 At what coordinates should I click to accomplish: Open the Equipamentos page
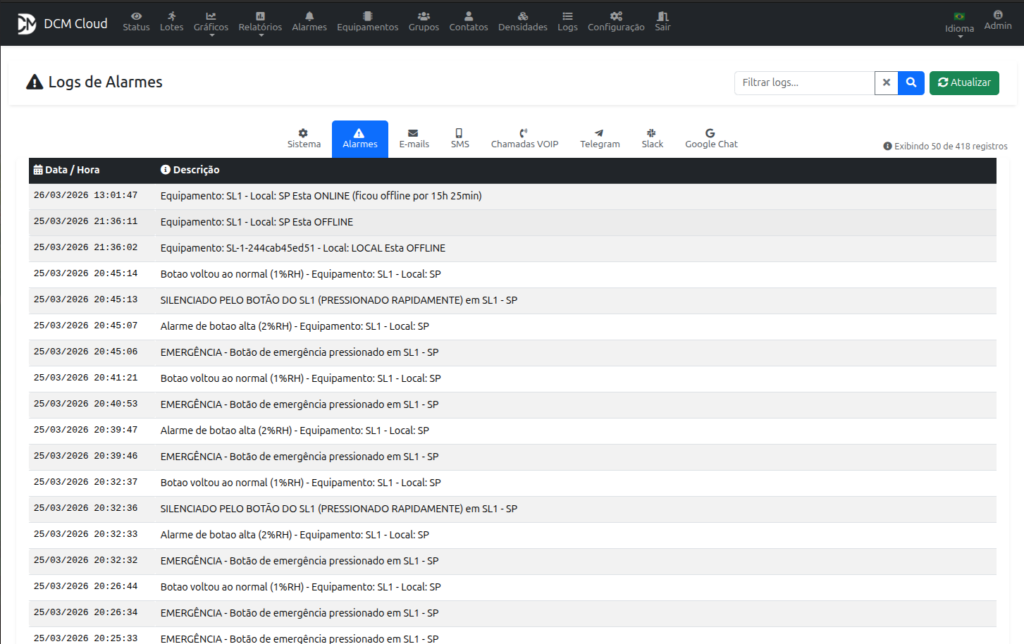pos(367,21)
